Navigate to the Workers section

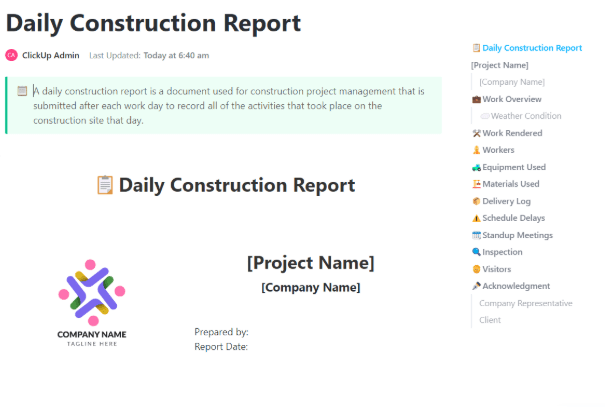(x=498, y=150)
